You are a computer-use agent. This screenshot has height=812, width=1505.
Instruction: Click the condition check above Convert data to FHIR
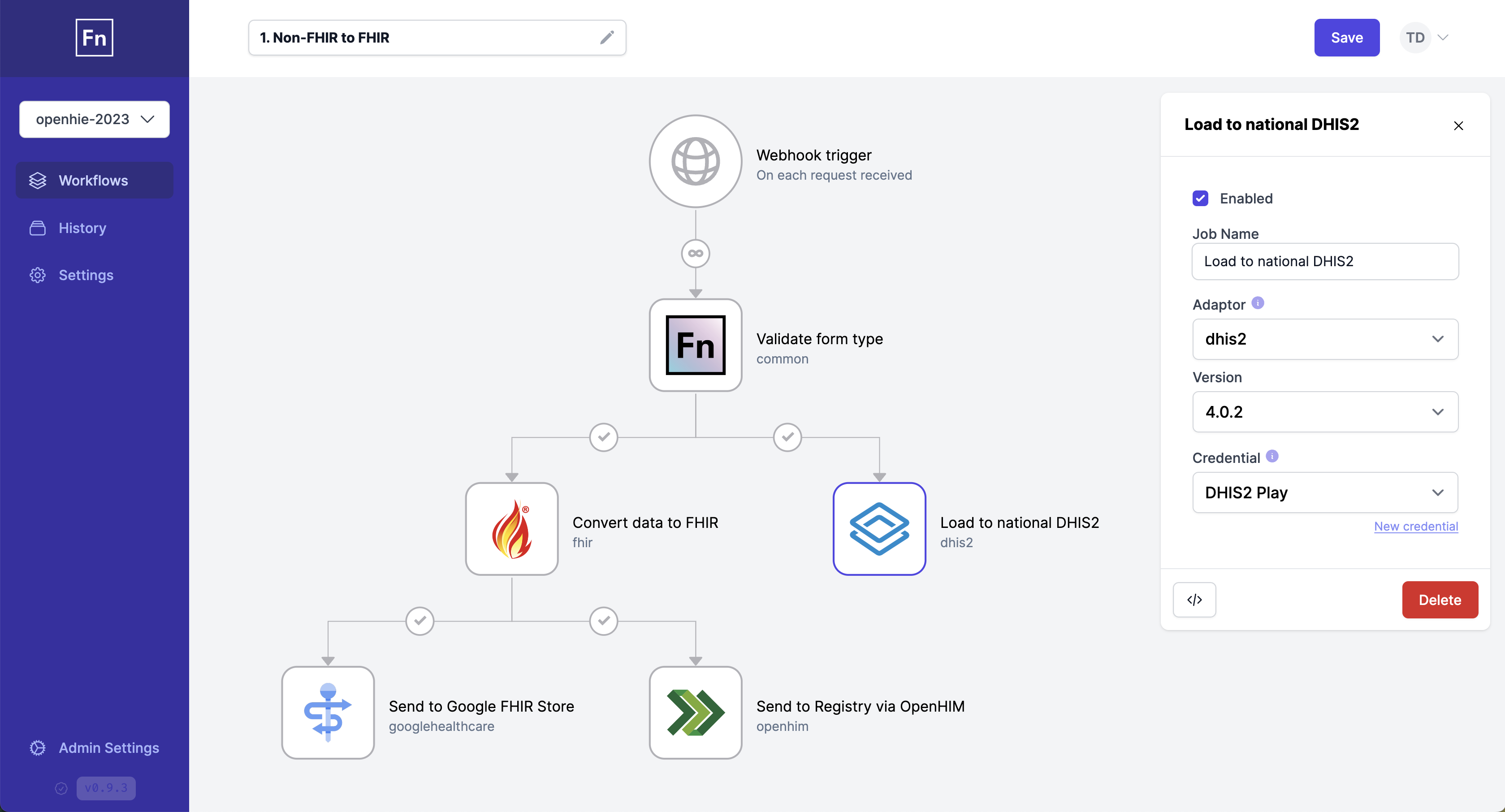604,437
